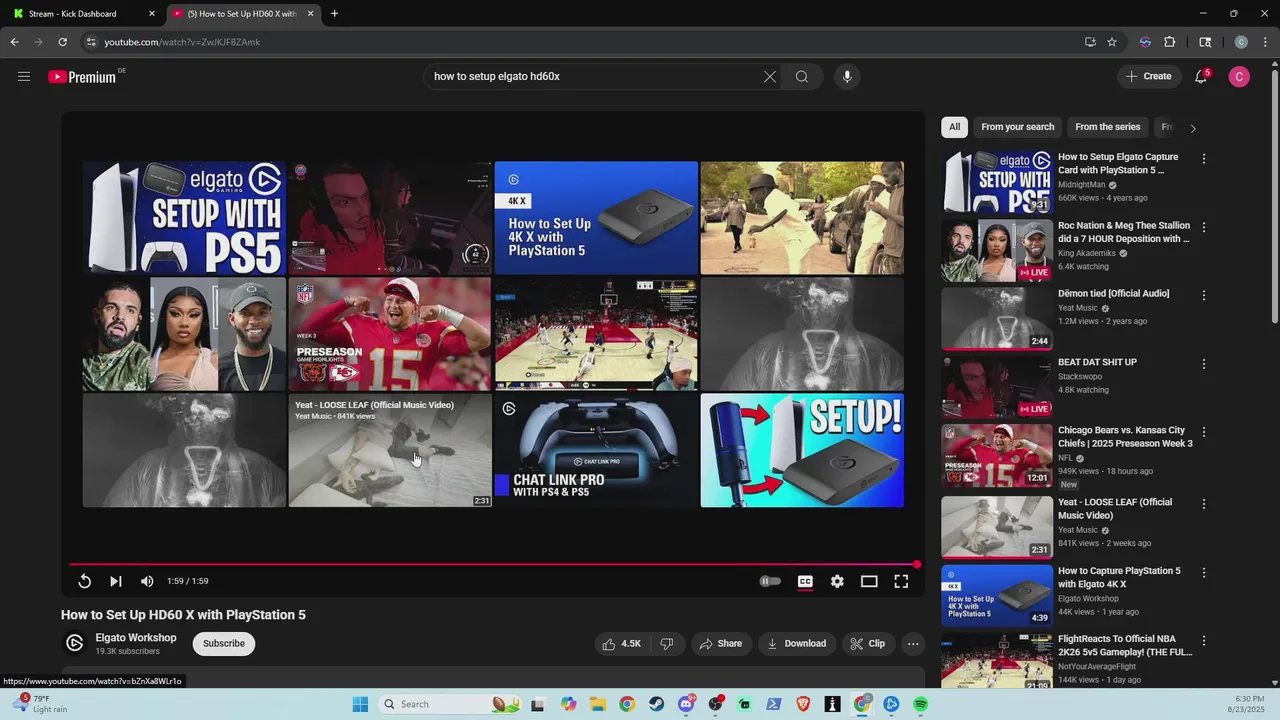This screenshot has width=1280, height=720.
Task: Open more actions below video
Action: [913, 644]
